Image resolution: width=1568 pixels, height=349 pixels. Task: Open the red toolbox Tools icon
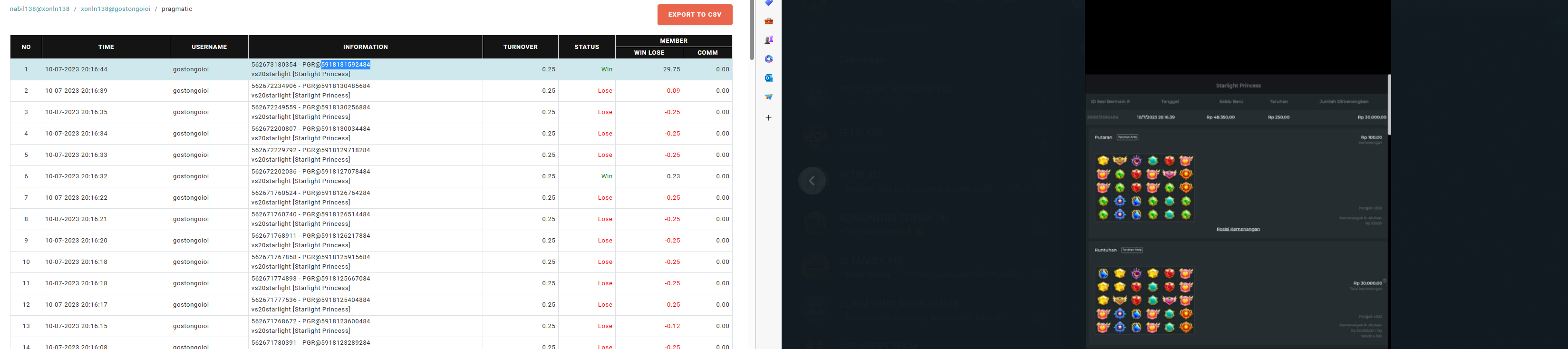tap(769, 21)
